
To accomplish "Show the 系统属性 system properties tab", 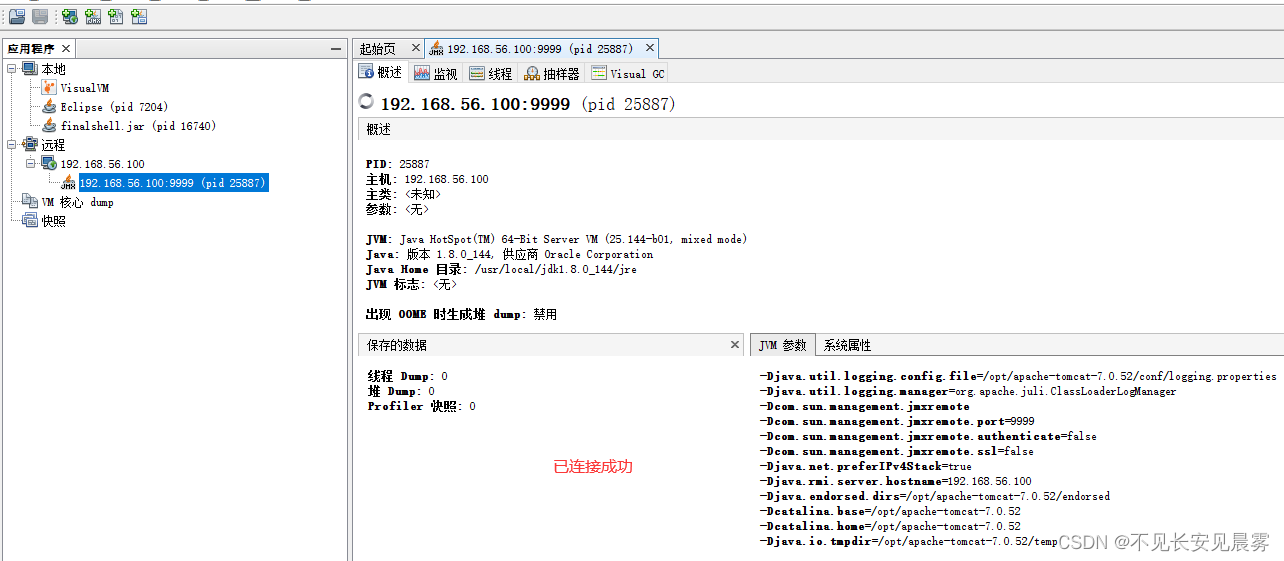I will pyautogui.click(x=847, y=345).
